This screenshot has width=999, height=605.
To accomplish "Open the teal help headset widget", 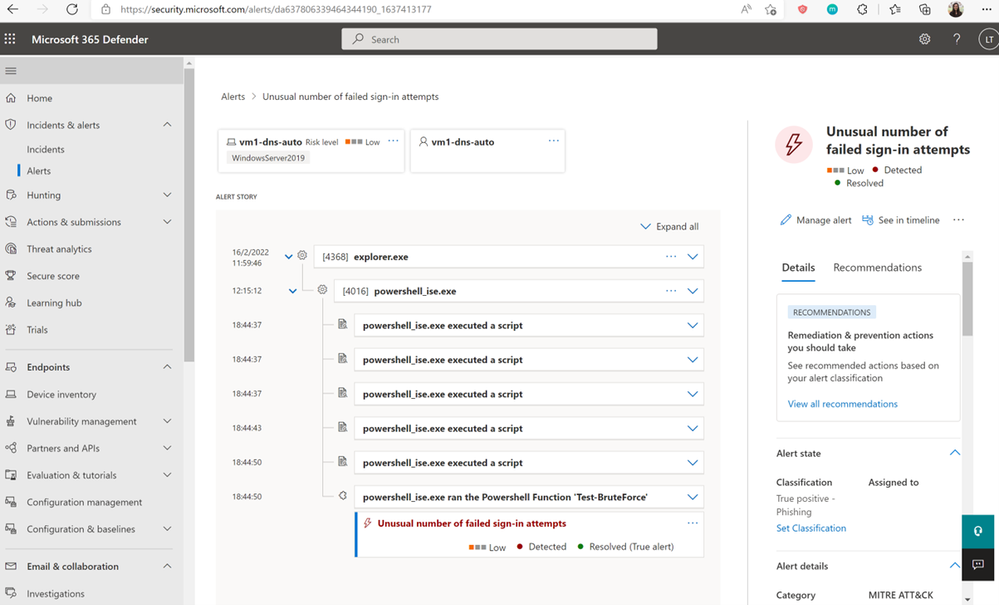I will (x=978, y=531).
